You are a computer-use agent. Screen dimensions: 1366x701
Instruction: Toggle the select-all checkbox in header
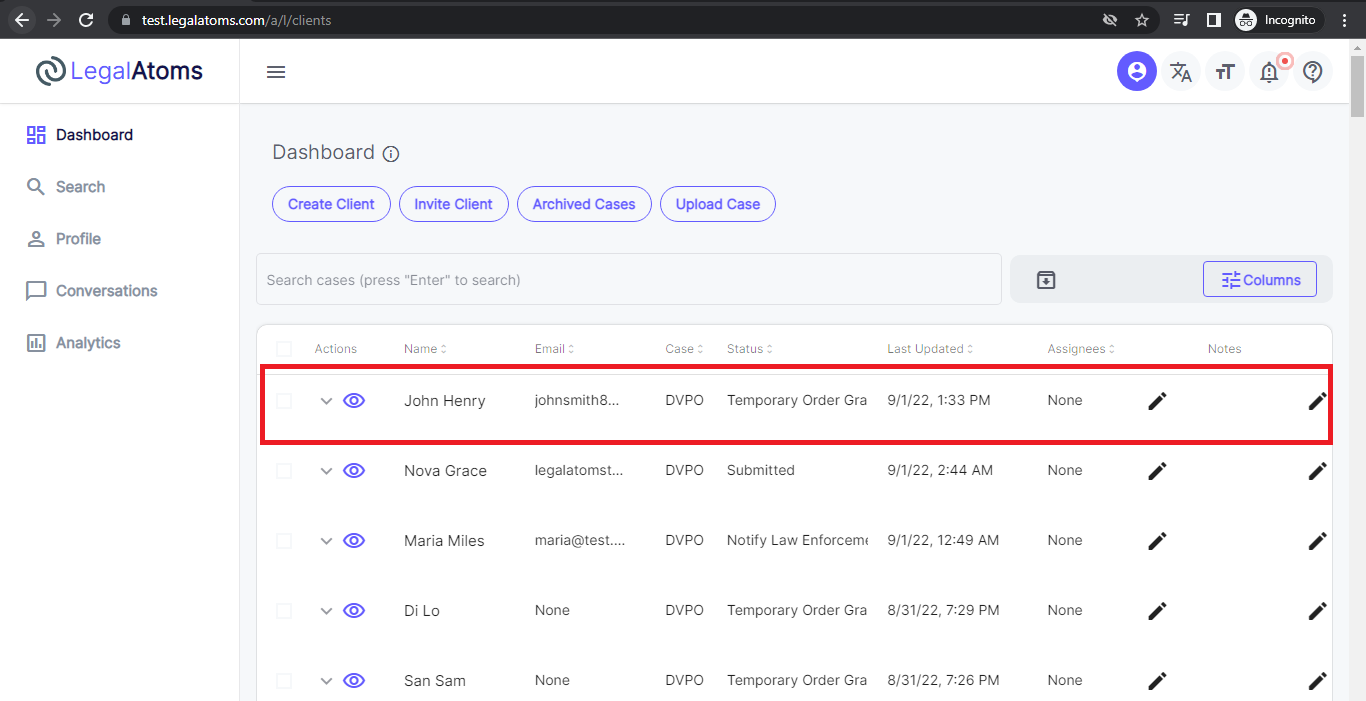[x=284, y=349]
